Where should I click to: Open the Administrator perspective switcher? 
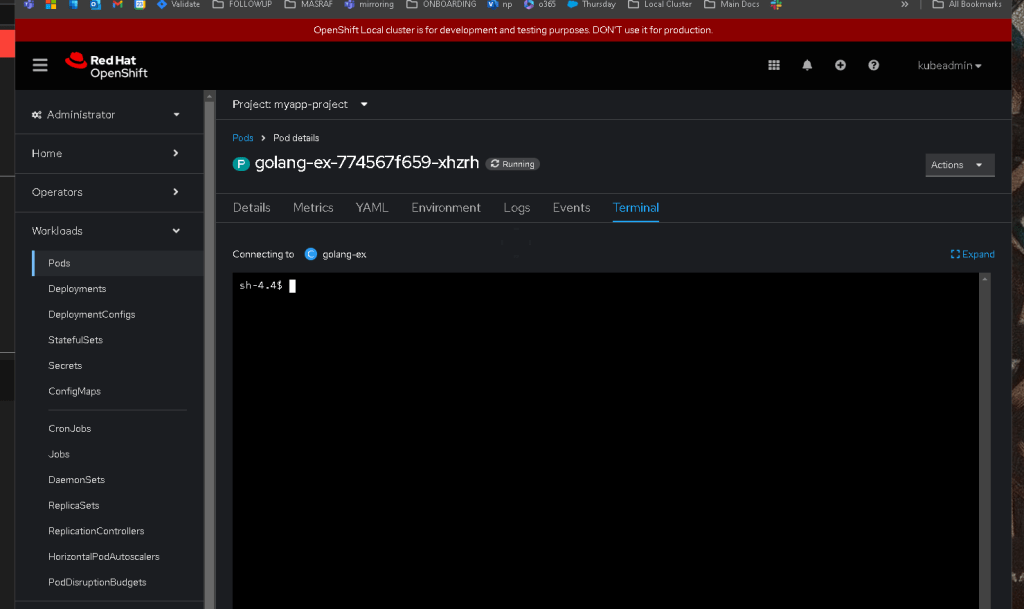(105, 114)
